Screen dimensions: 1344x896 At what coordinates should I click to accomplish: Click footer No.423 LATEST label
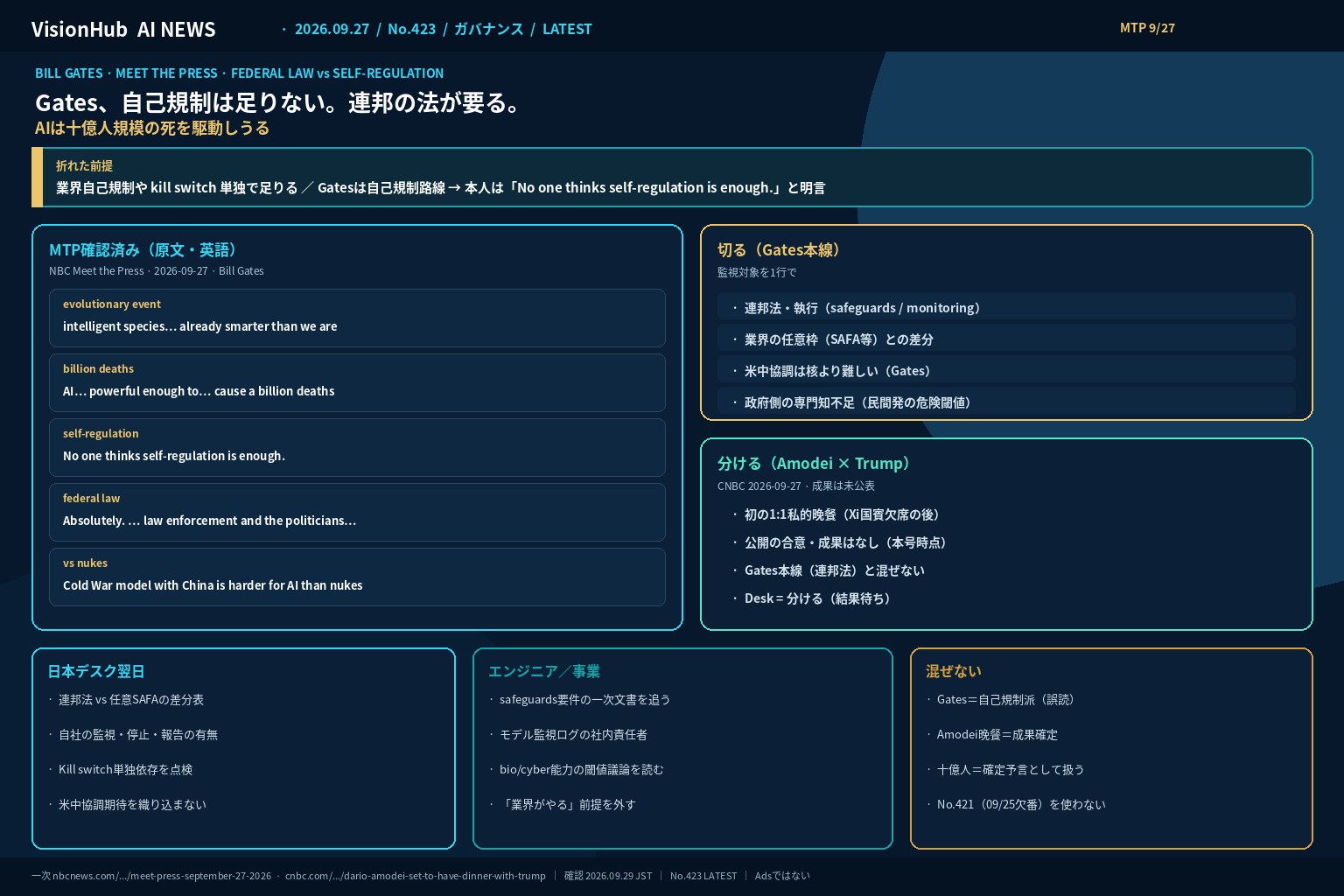pos(703,876)
